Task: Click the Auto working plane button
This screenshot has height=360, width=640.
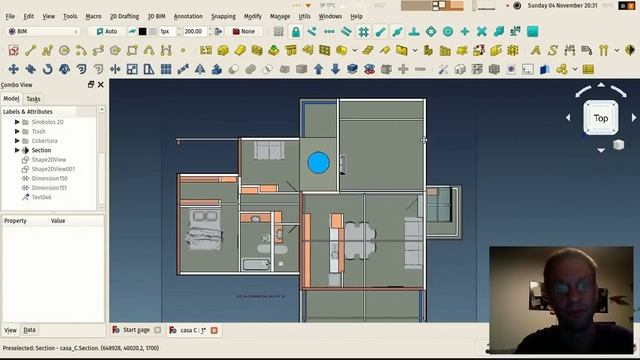Action: tap(107, 31)
